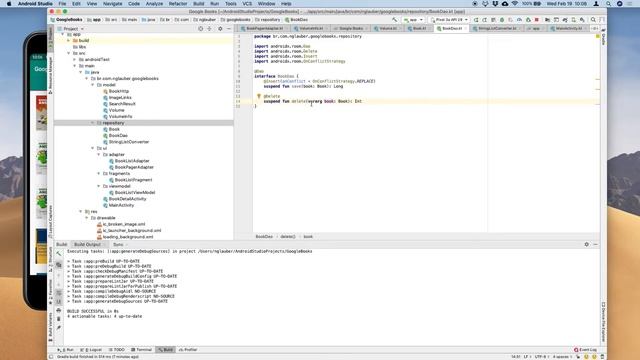Click the trash icon in Build sidebar
The width and height of the screenshot is (640, 360).
coord(59,319)
